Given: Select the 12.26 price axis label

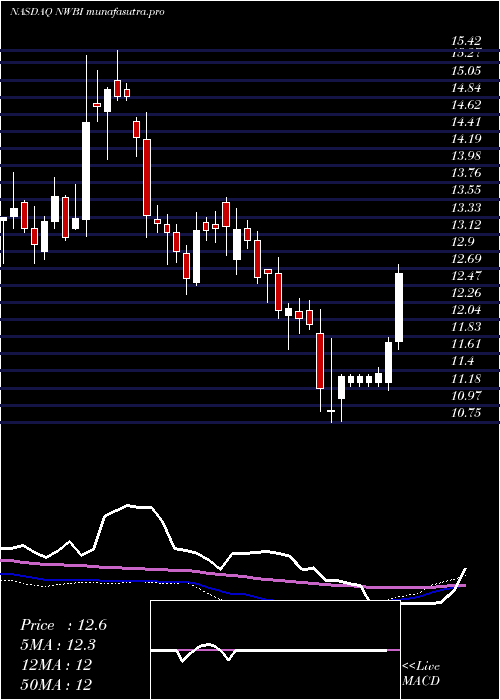Looking at the screenshot, I should click(x=466, y=293).
